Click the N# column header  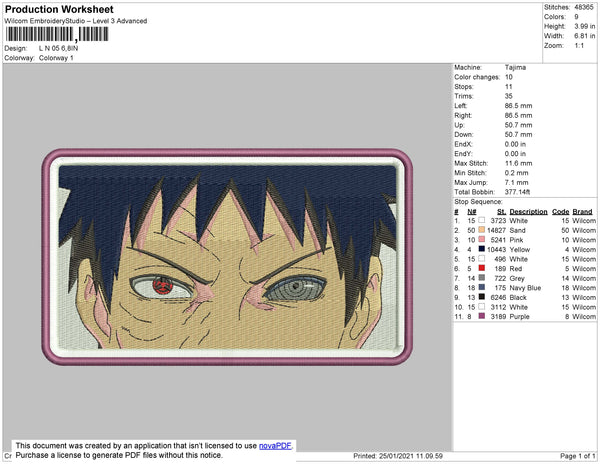point(471,212)
